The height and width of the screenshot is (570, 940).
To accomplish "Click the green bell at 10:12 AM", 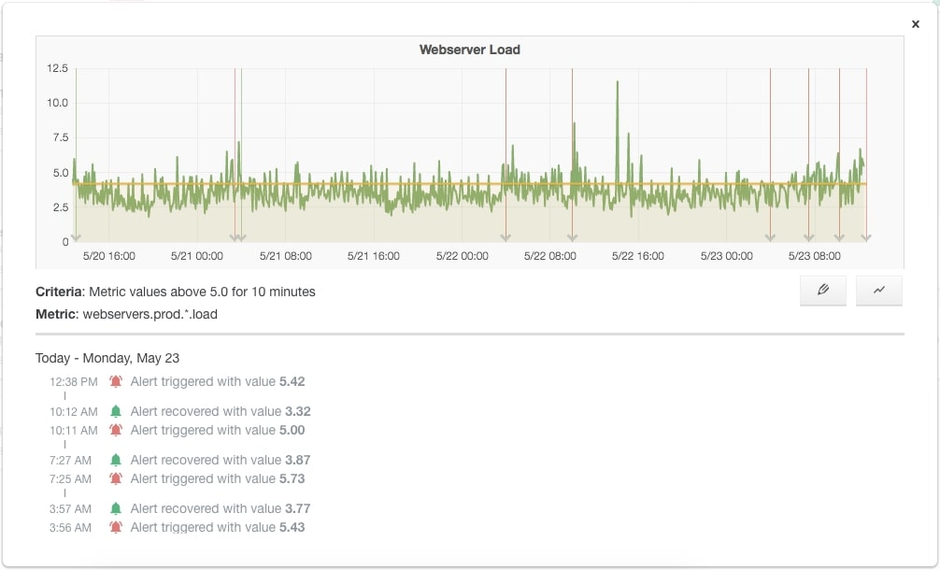I will (x=116, y=411).
